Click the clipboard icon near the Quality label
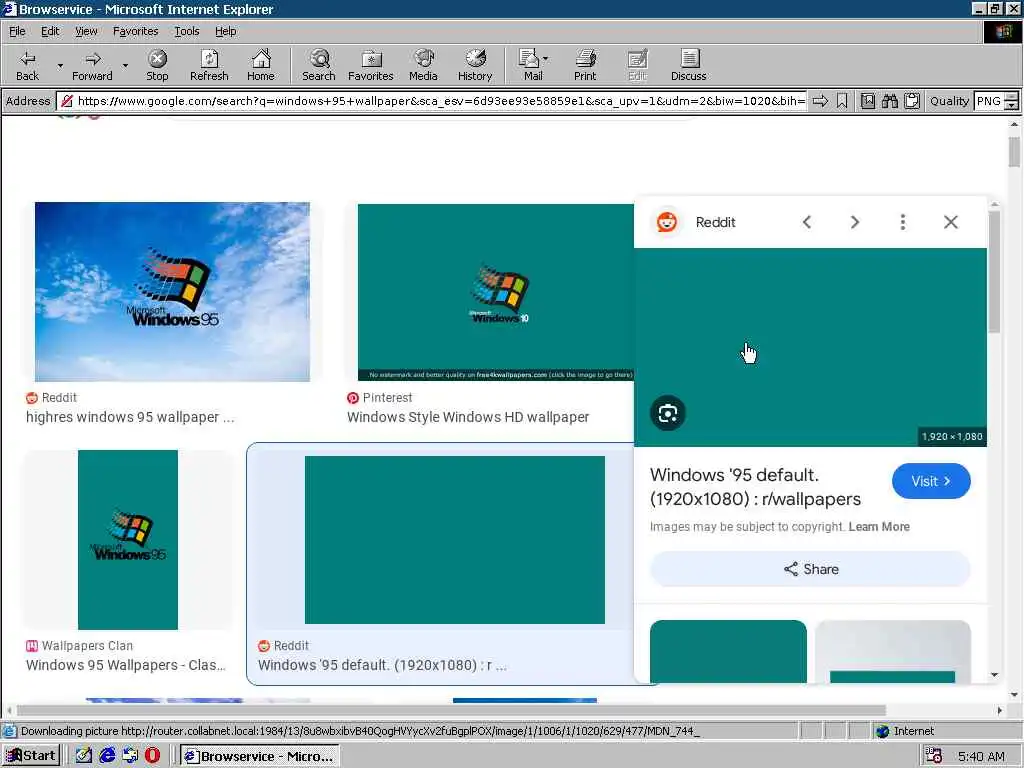This screenshot has height=768, width=1024. [x=912, y=101]
